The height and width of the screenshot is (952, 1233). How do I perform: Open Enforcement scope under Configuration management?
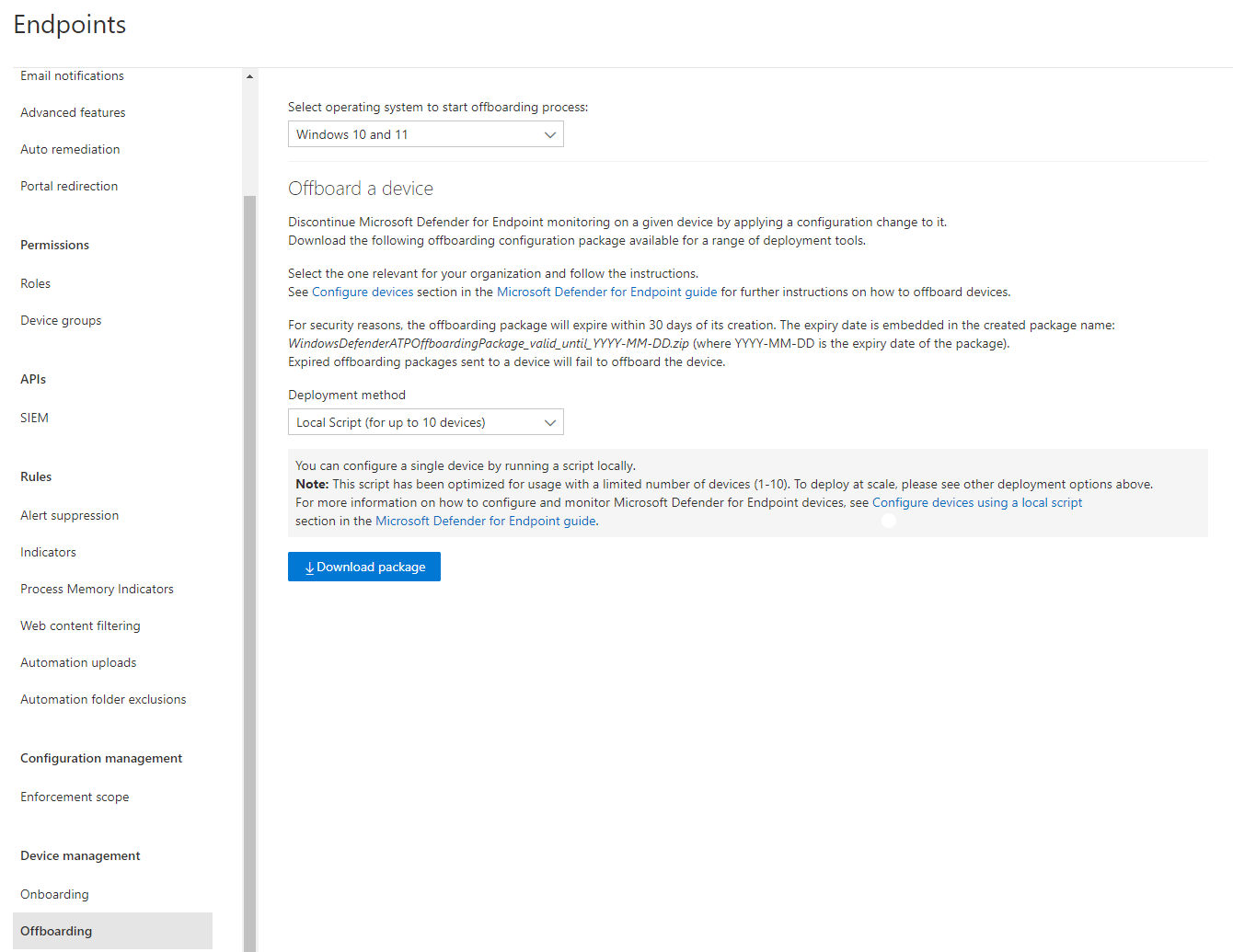pyautogui.click(x=75, y=796)
